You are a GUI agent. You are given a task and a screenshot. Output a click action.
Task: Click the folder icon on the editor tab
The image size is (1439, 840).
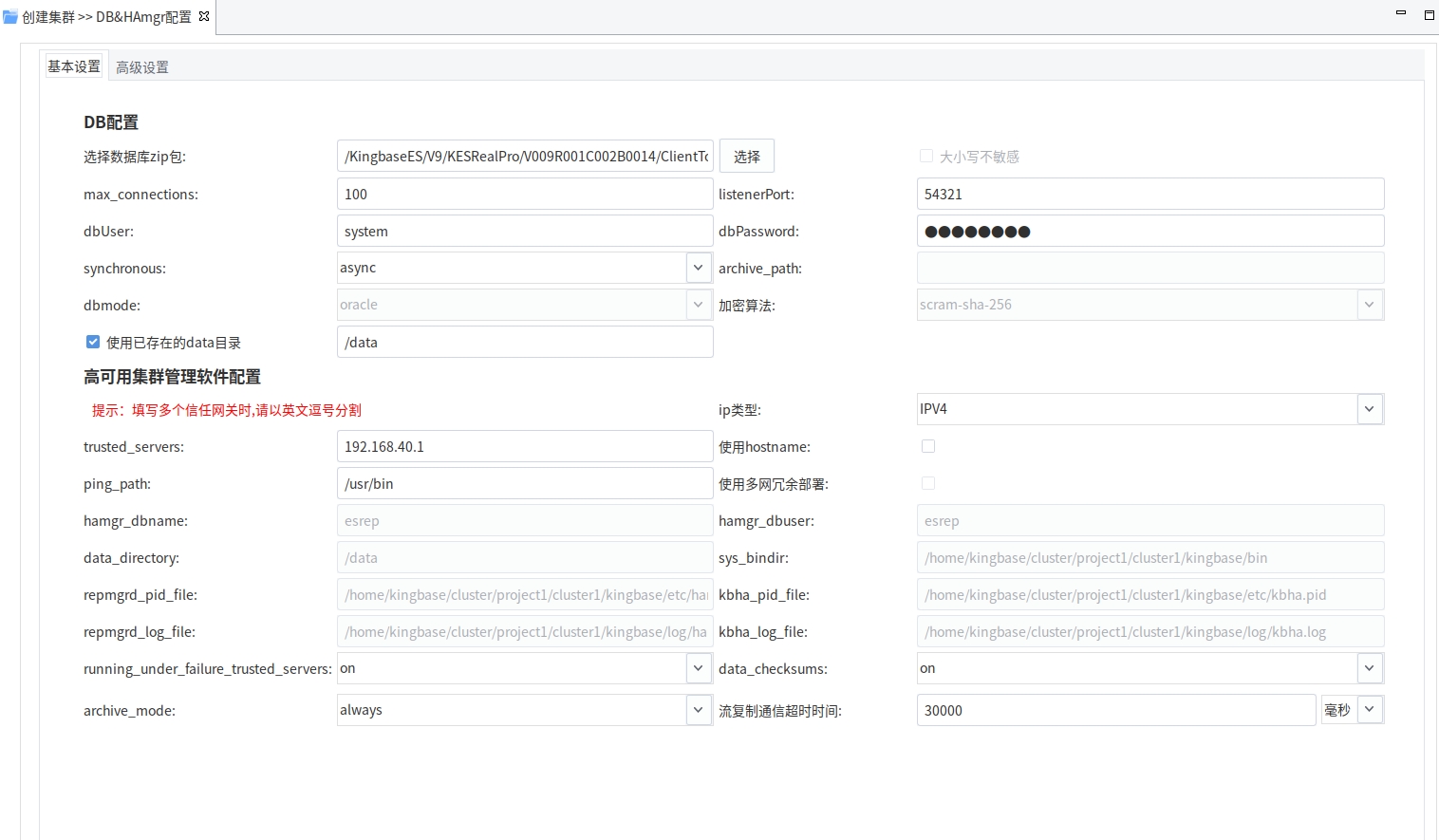pyautogui.click(x=10, y=17)
